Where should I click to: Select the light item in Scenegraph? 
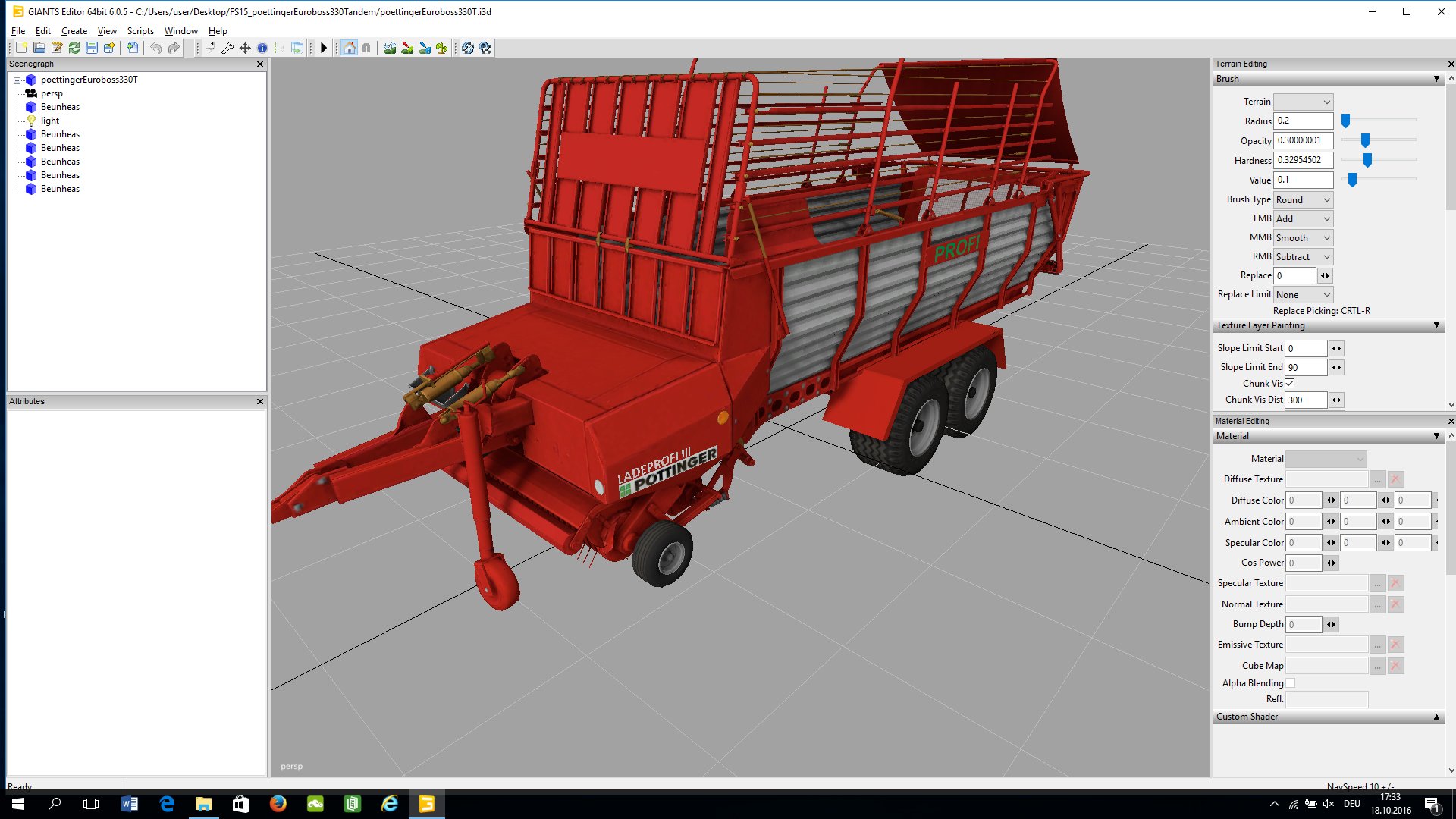[x=50, y=121]
